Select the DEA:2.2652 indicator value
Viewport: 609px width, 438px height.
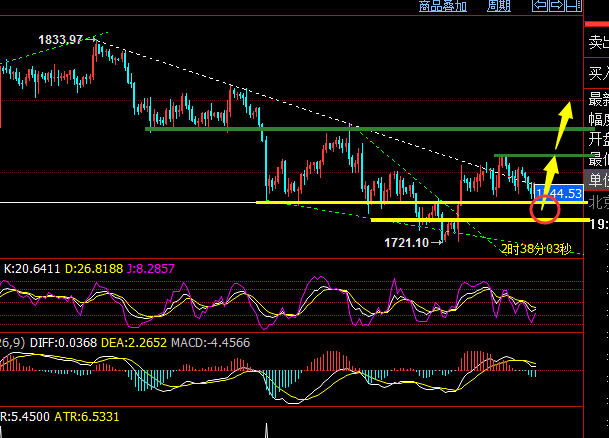[x=134, y=342]
